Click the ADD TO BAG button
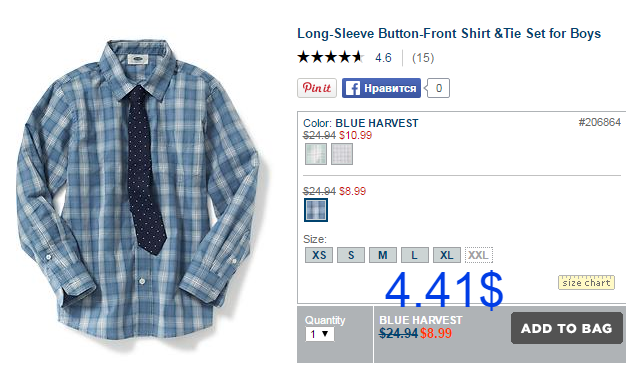This screenshot has height=365, width=626. (x=567, y=328)
